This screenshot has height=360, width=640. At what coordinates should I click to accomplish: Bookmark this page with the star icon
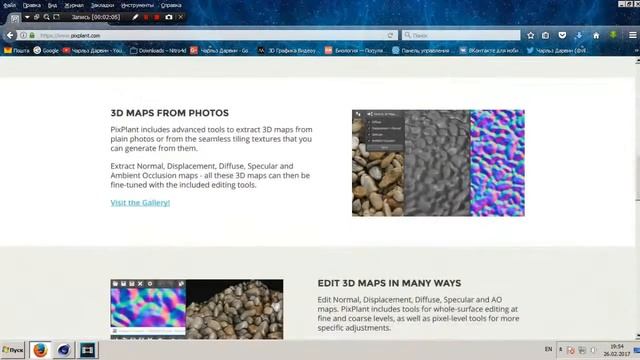(x=531, y=36)
